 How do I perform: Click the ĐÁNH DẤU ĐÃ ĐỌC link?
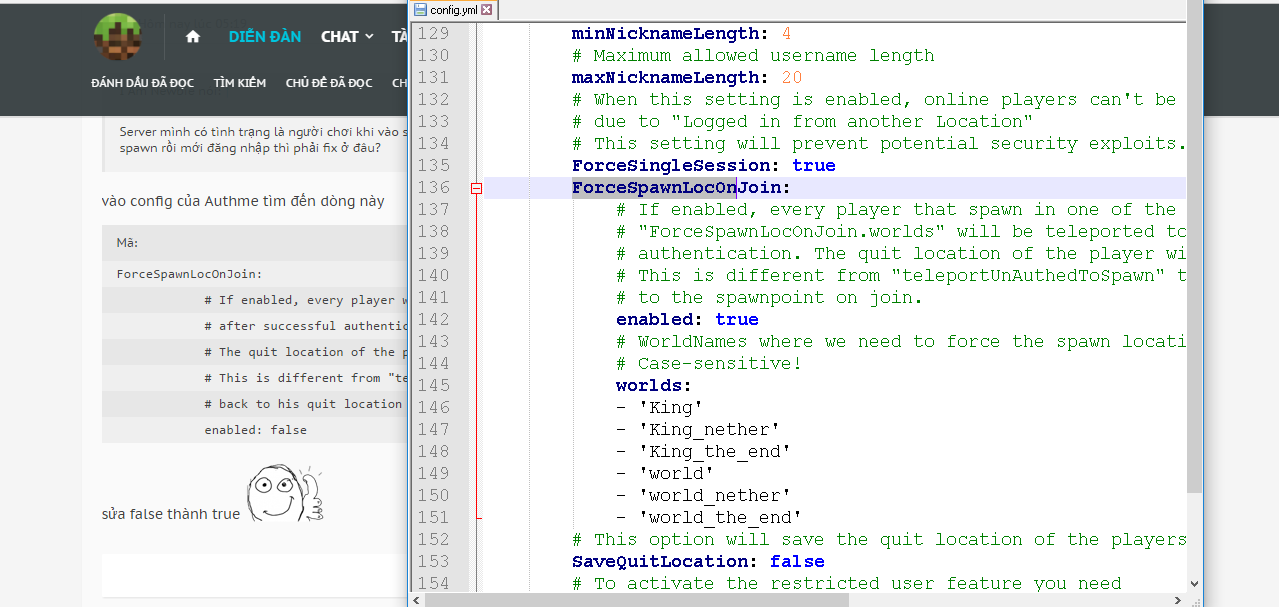pyautogui.click(x=142, y=83)
